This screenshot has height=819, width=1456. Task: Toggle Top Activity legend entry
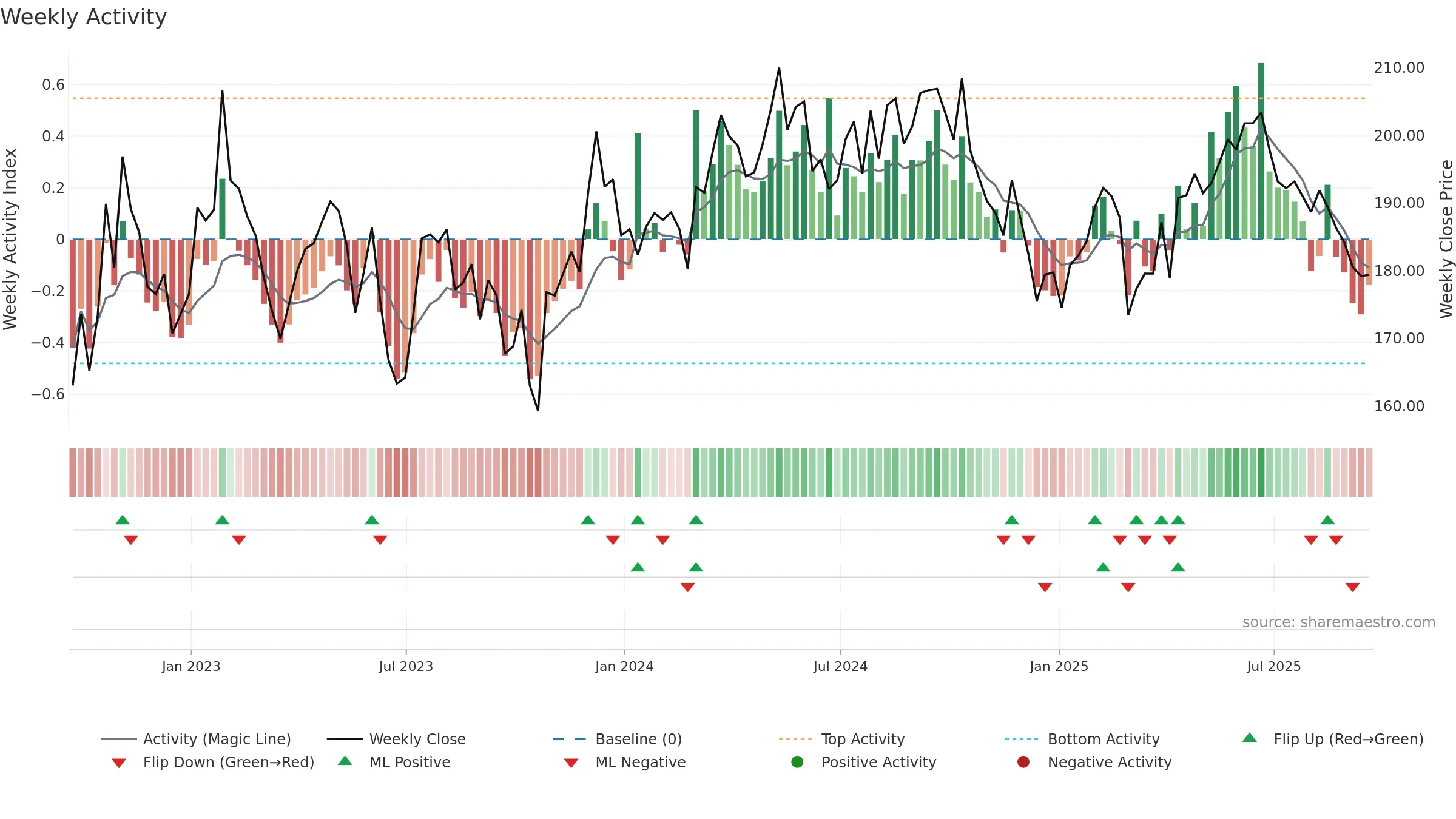pos(841,739)
